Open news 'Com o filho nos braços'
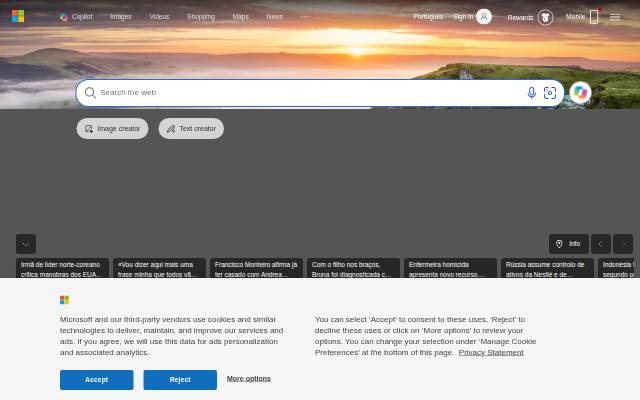 click(353, 268)
